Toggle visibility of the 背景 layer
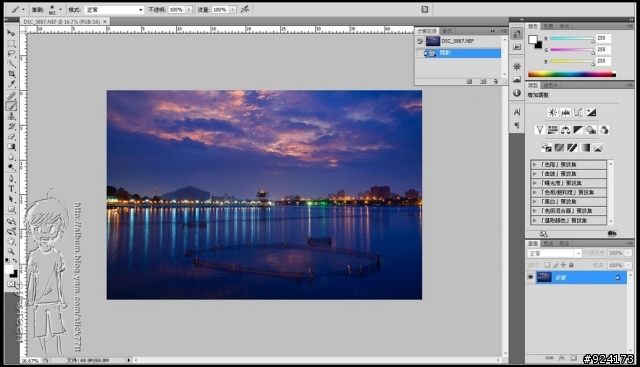The height and width of the screenshot is (367, 640). [530, 277]
